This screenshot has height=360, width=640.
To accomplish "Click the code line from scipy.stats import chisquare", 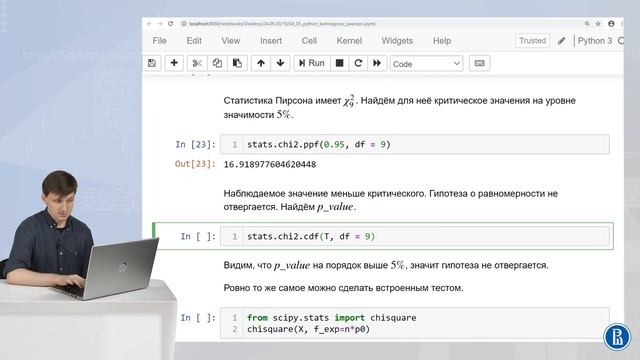I will pyautogui.click(x=331, y=318).
